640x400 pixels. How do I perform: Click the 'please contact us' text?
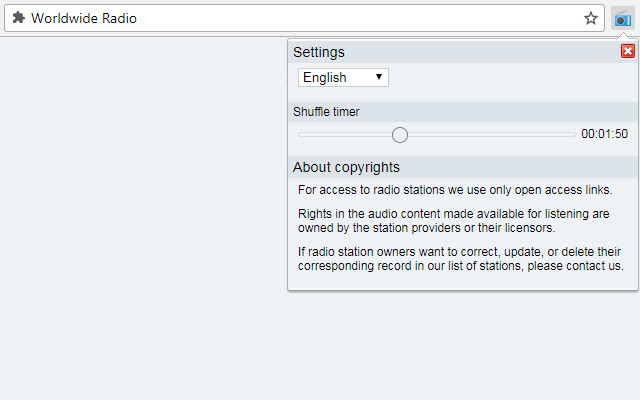pos(574,266)
